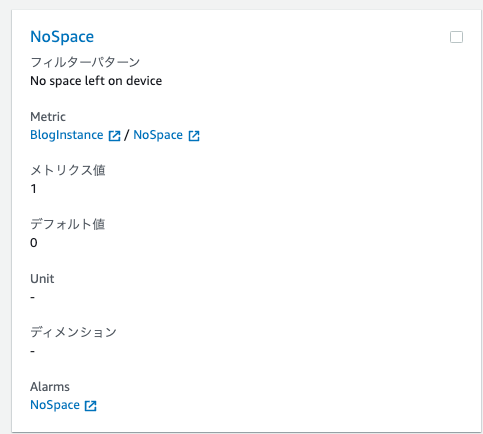Click the 'No space left on device' pattern text
Viewport: 483px width, 434px height.
coord(96,81)
